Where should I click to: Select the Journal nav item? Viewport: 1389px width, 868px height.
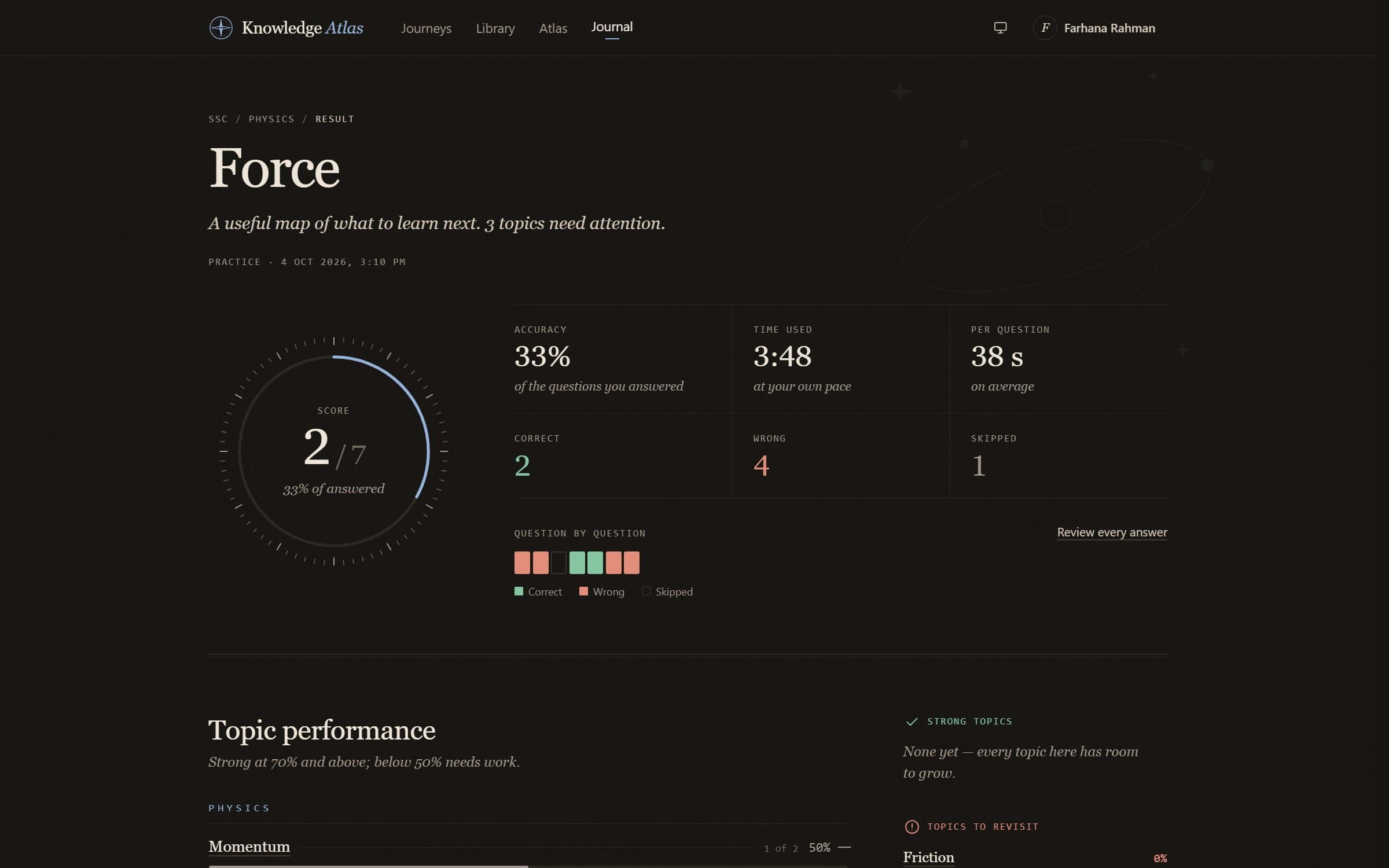point(612,27)
